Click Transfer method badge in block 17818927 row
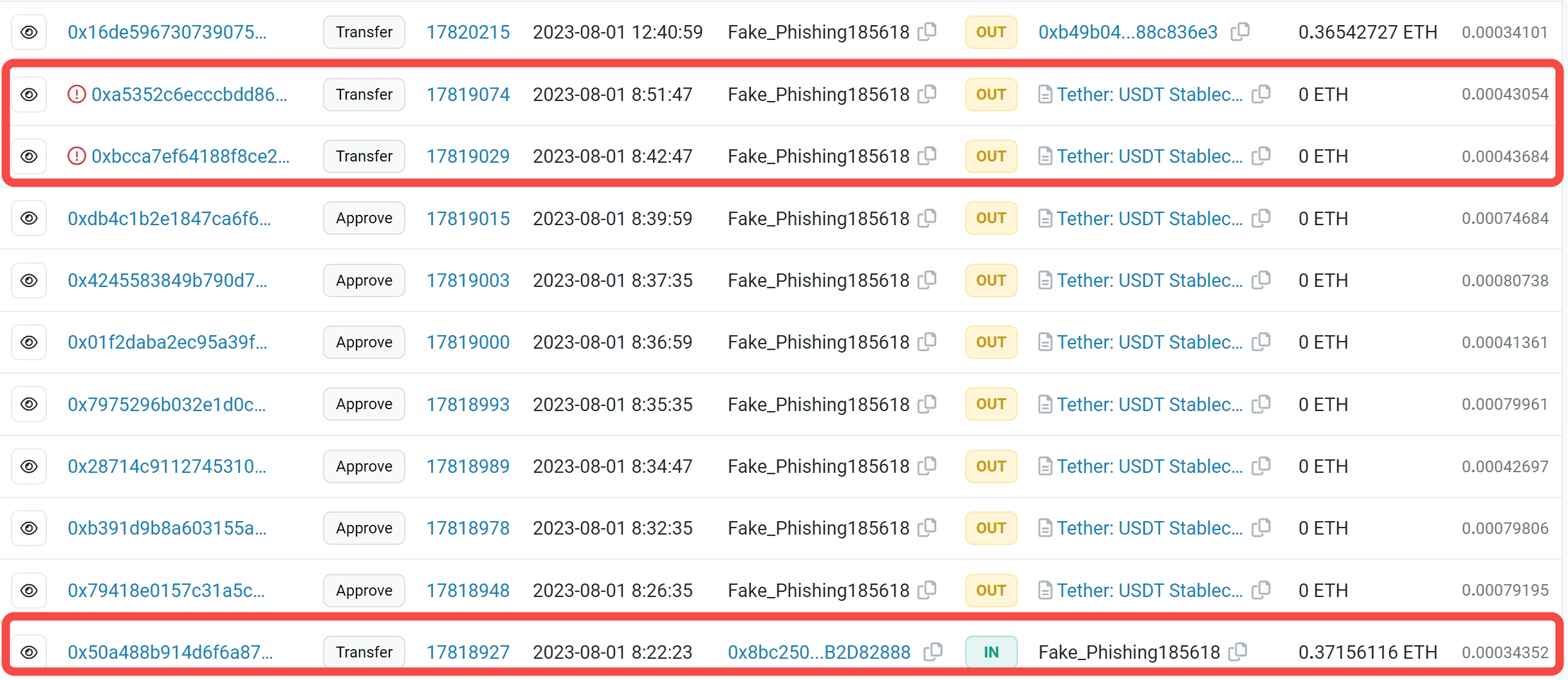The image size is (1568, 680). tap(364, 652)
